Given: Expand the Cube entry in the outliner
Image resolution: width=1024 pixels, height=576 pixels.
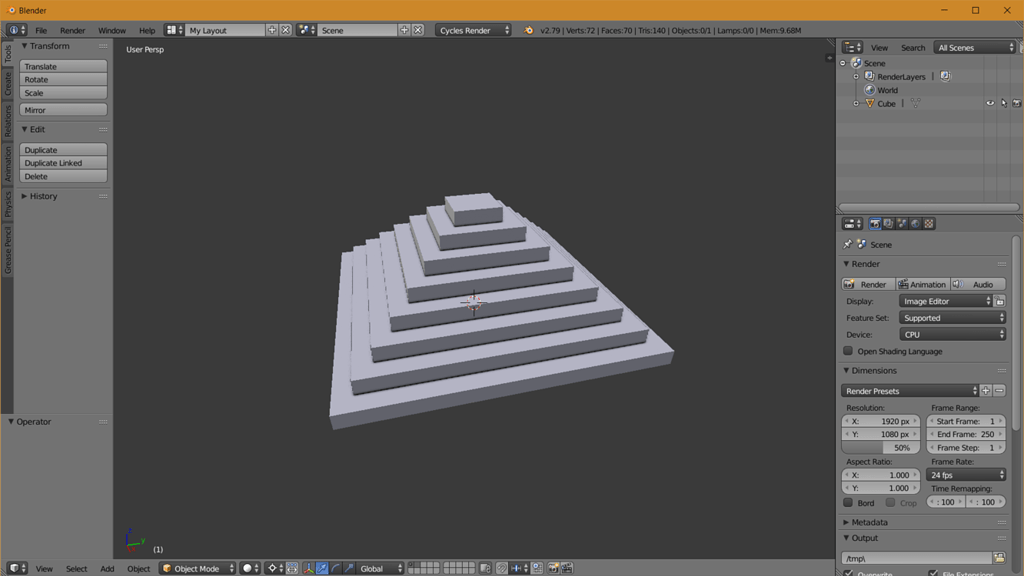Looking at the screenshot, I should click(857, 103).
